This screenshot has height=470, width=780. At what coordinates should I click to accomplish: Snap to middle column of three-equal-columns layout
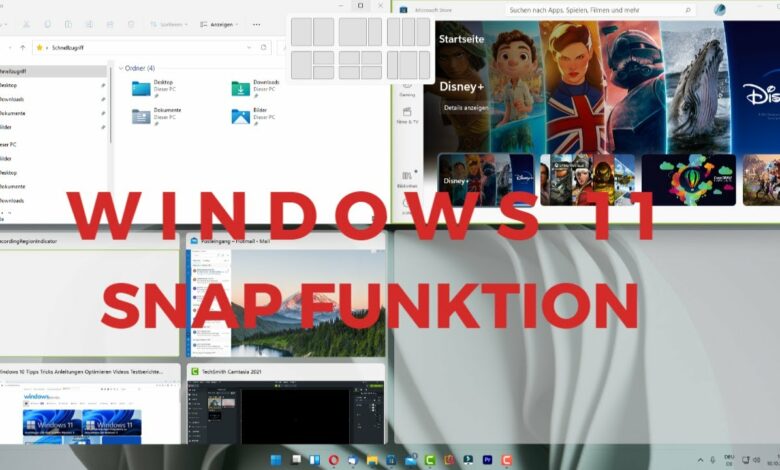pyautogui.click(x=408, y=32)
